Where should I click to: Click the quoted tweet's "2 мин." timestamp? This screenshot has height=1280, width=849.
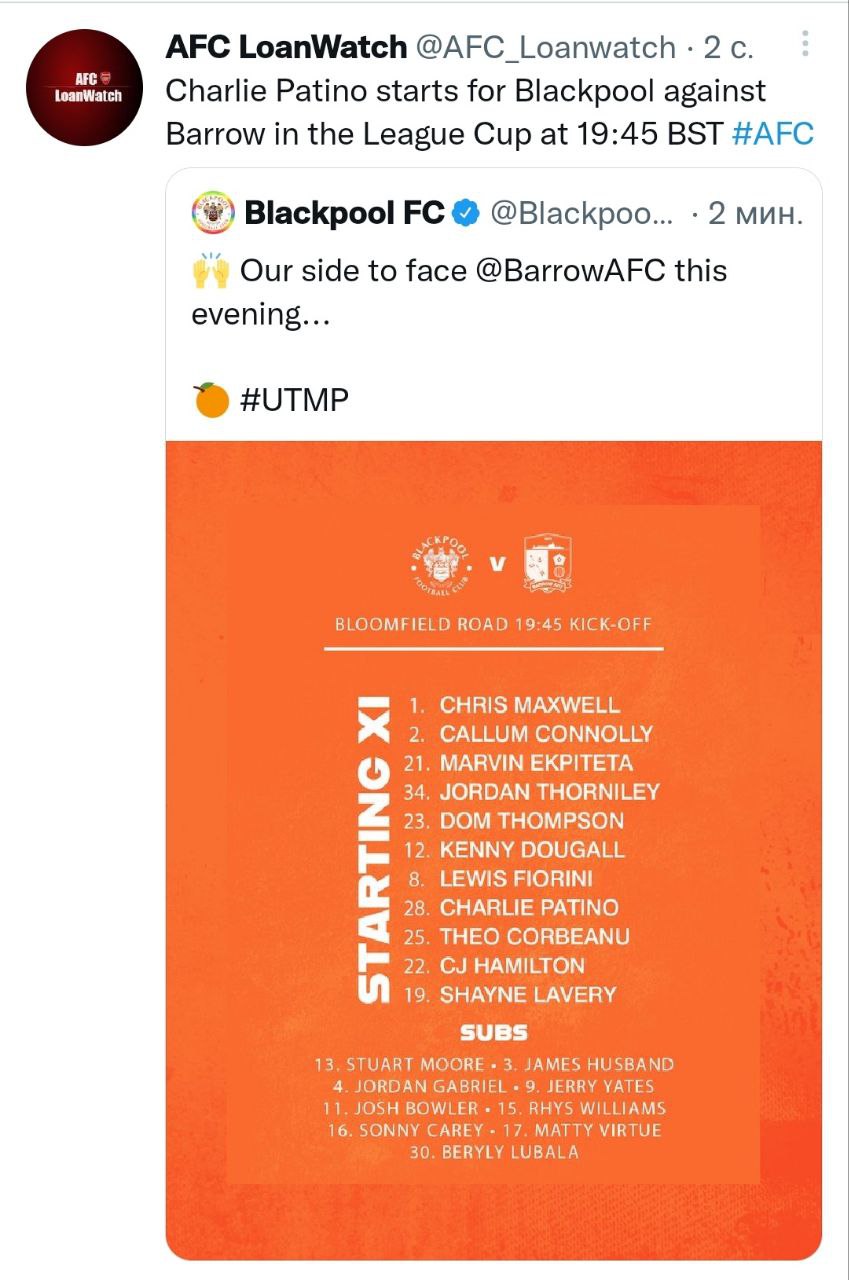click(x=754, y=213)
